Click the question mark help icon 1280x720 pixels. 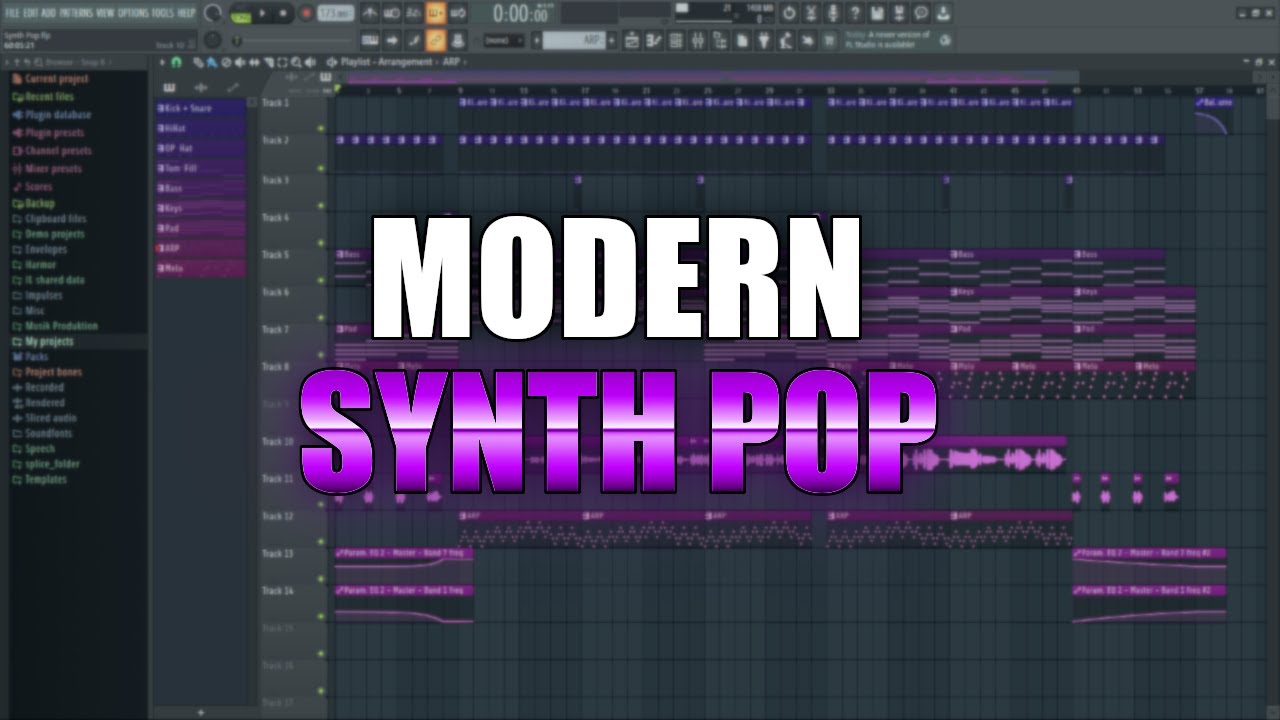coord(855,13)
